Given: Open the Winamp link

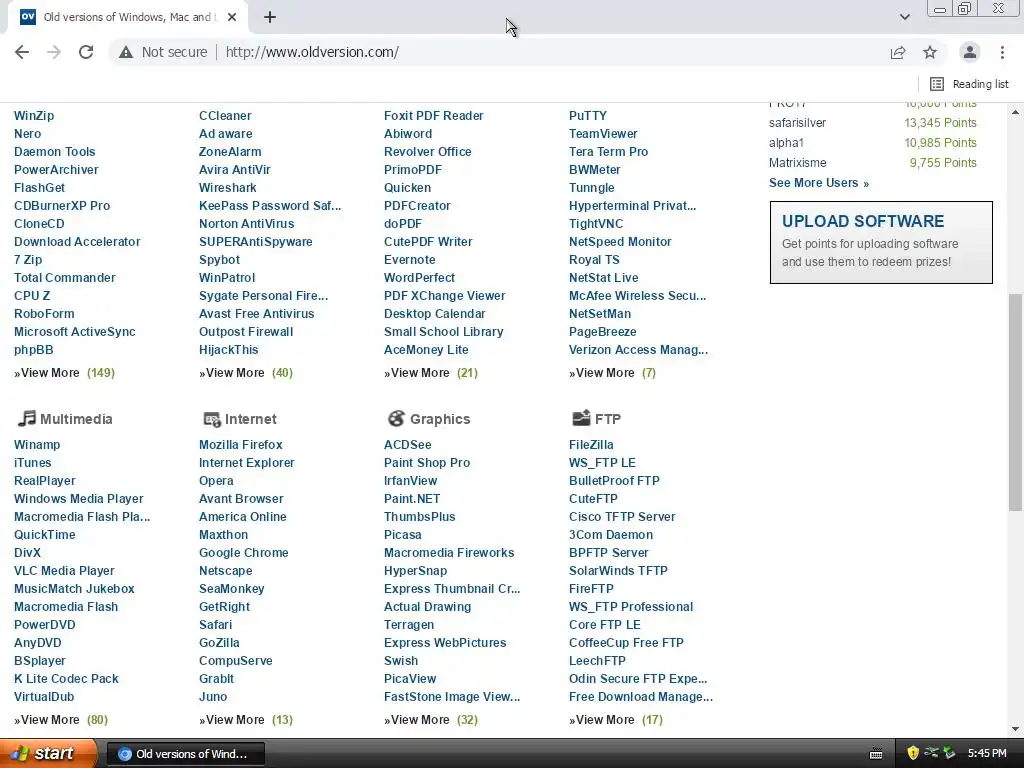Looking at the screenshot, I should point(37,445).
